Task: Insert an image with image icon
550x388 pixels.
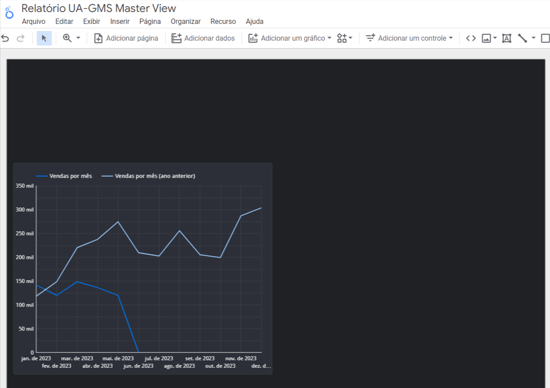Action: [x=486, y=38]
